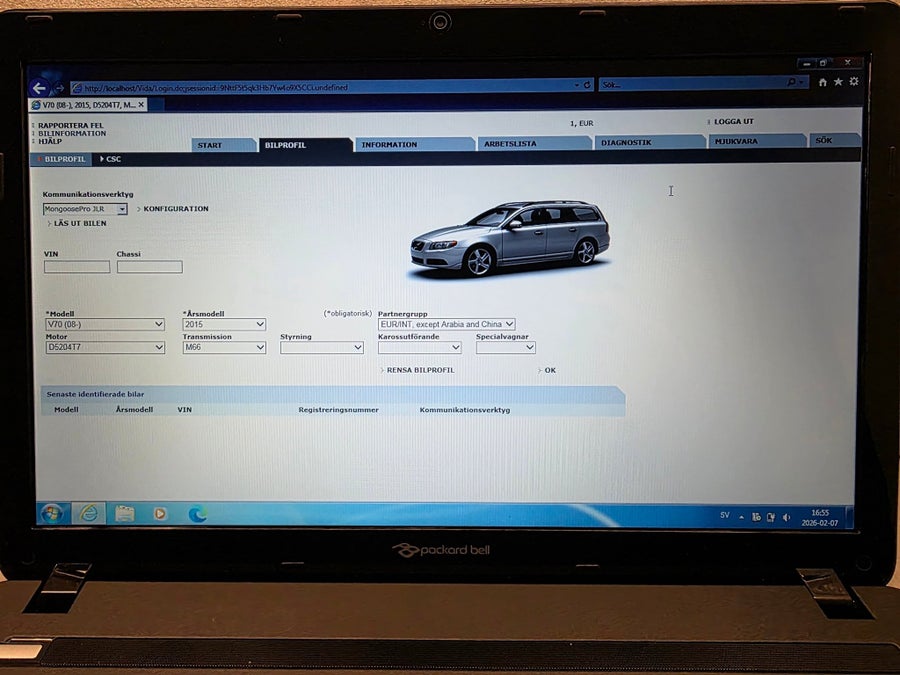
Task: Click the volume speaker tray icon
Action: 786,517
